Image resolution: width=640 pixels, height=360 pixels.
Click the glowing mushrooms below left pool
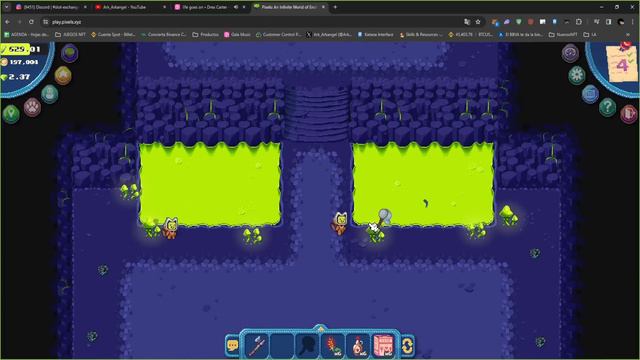tap(253, 236)
